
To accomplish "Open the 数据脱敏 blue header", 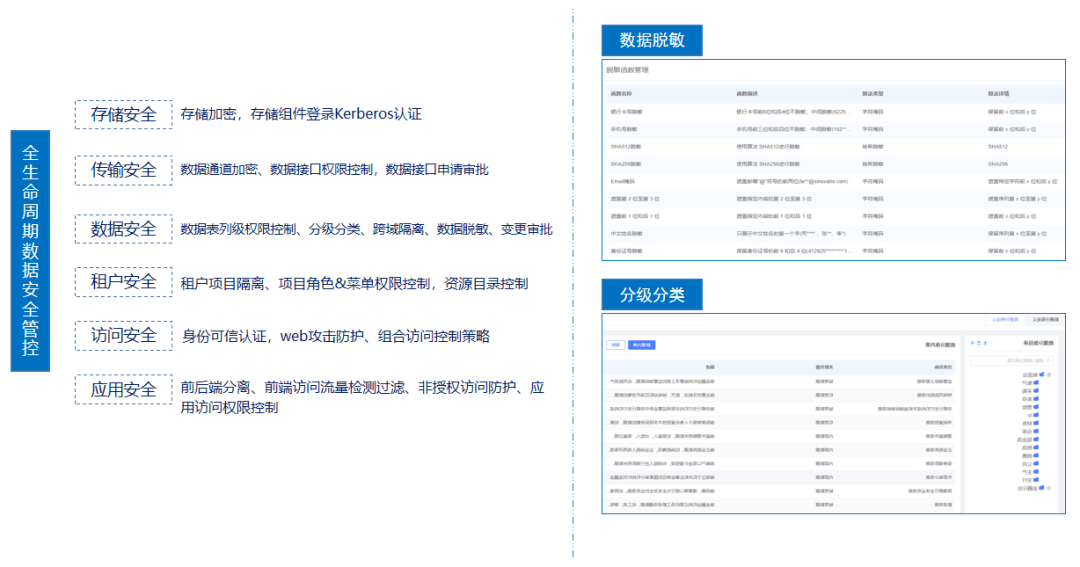I will [x=651, y=40].
